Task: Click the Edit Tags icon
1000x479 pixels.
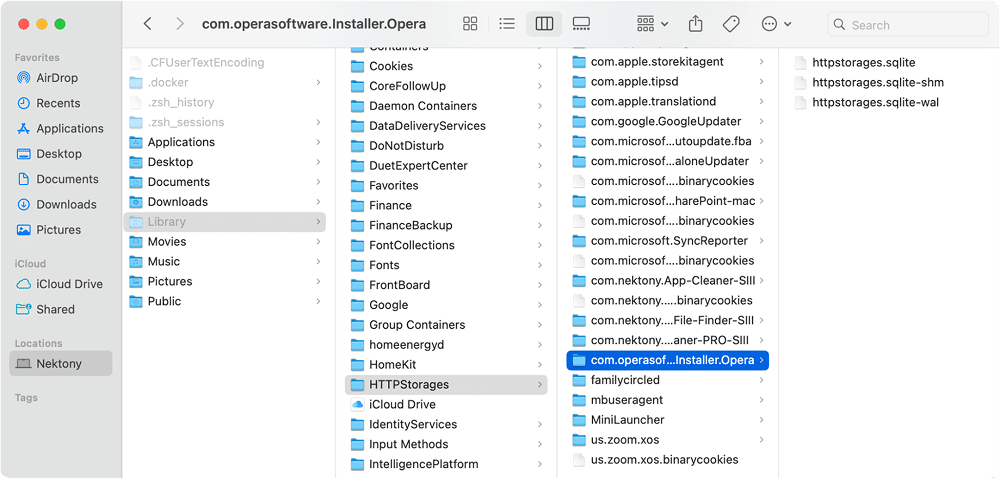Action: pyautogui.click(x=731, y=24)
